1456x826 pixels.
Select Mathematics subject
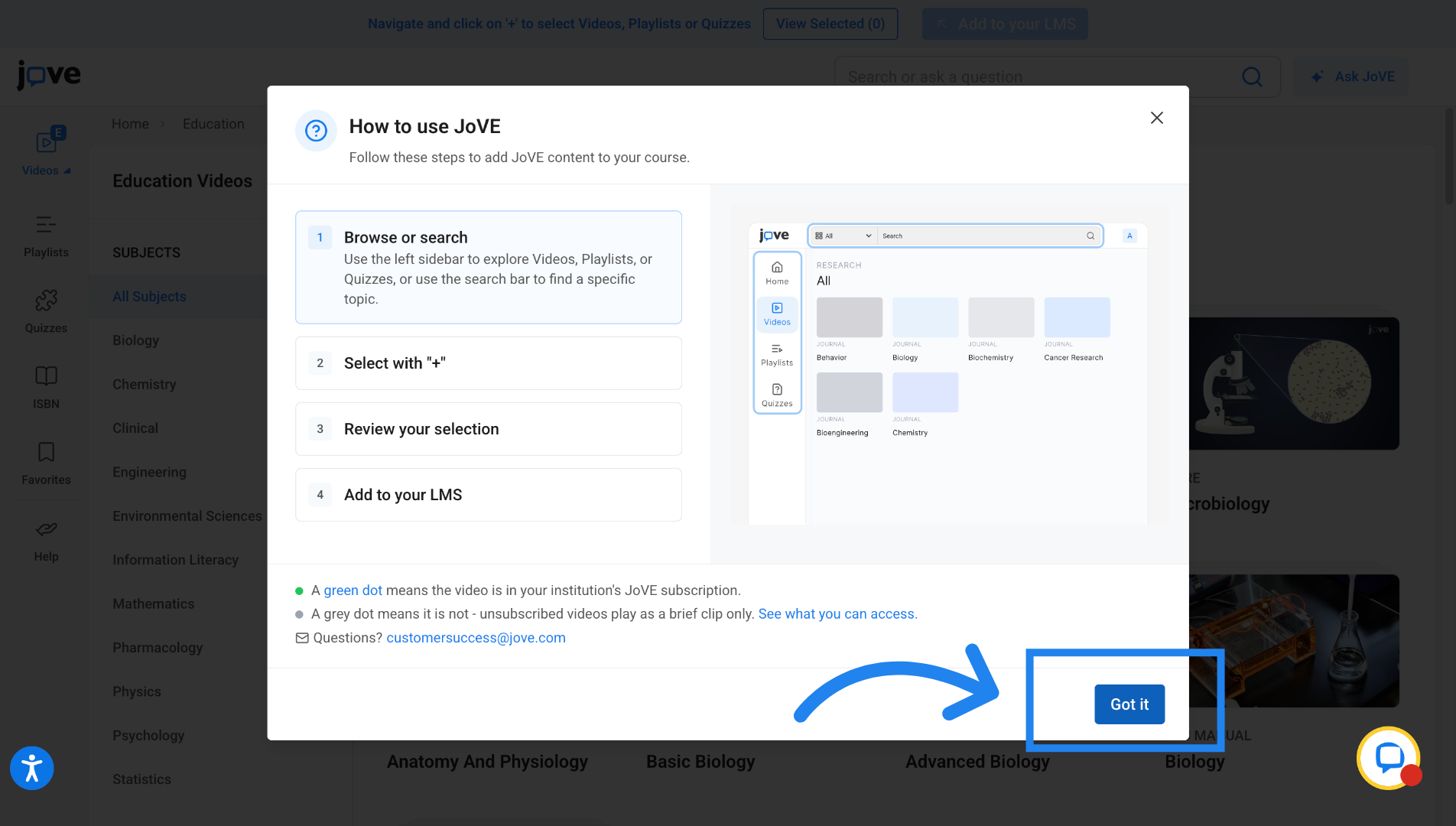coord(153,603)
